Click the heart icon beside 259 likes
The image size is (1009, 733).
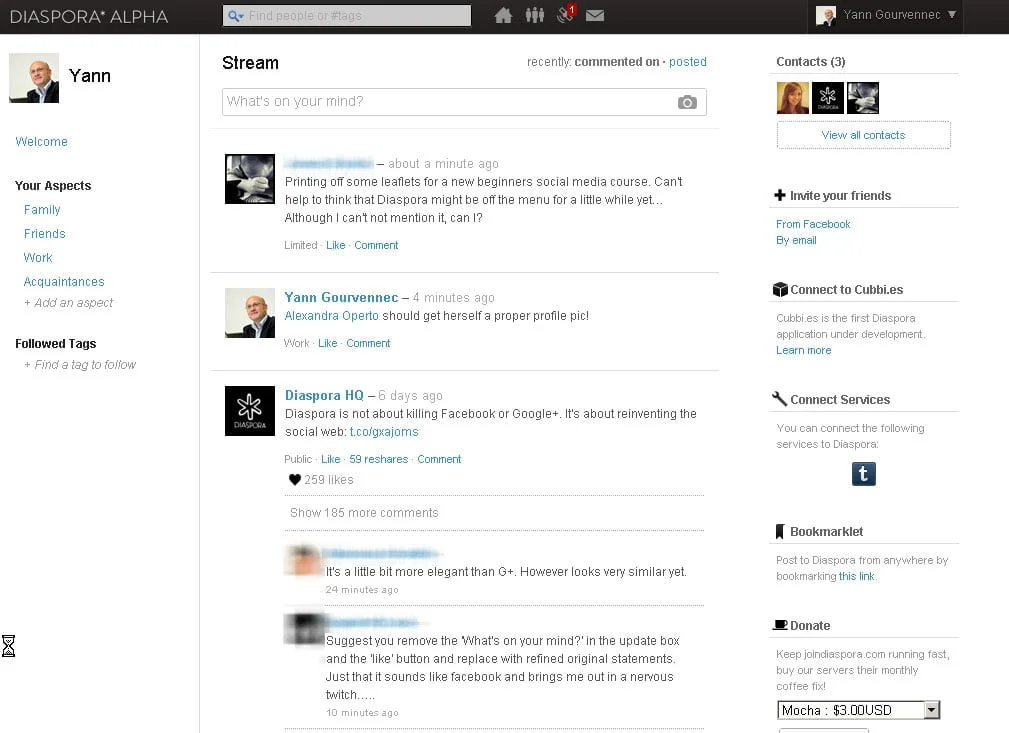[294, 480]
